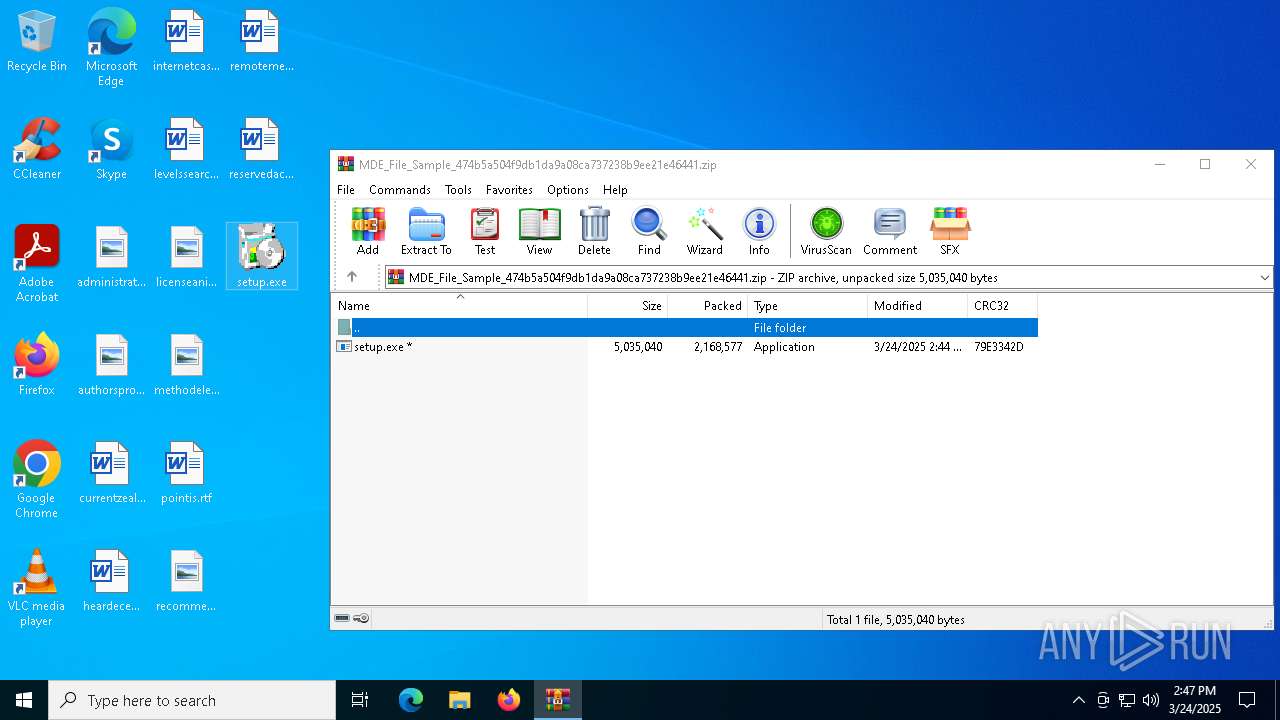Click the Extract To toolbar icon
This screenshot has width=1280, height=720.
[426, 231]
